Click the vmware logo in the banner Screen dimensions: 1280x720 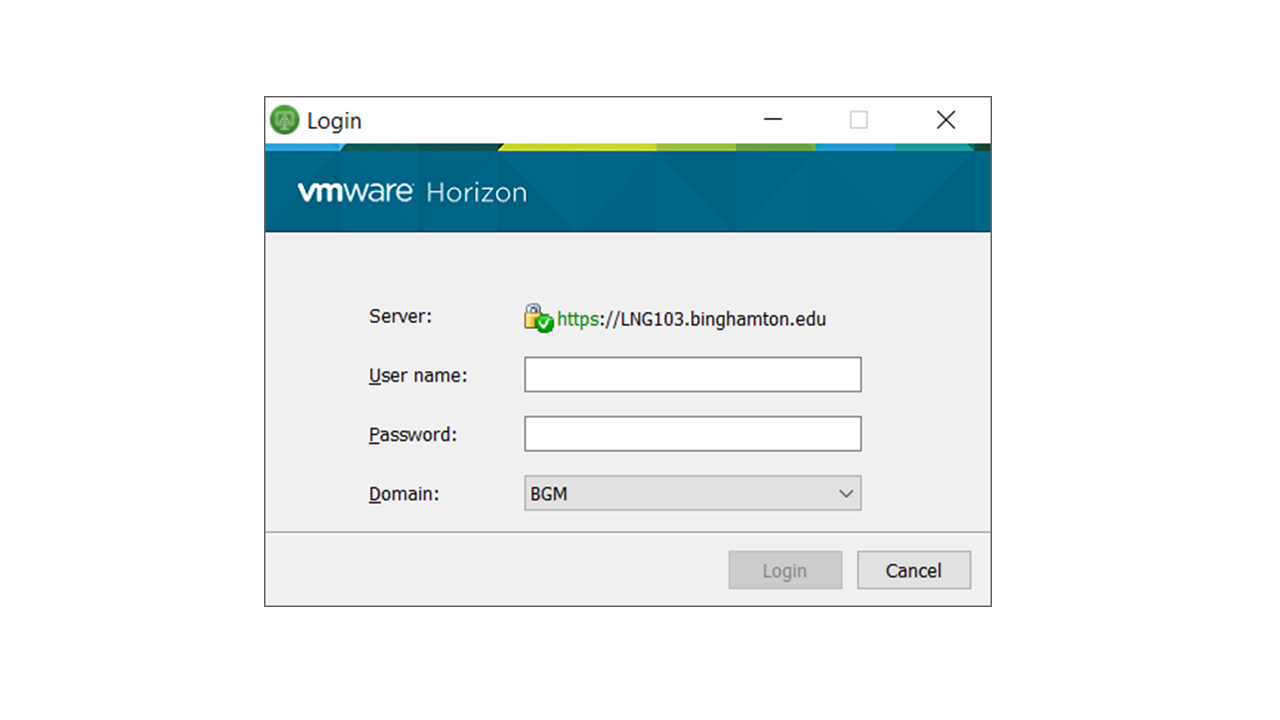coord(355,192)
